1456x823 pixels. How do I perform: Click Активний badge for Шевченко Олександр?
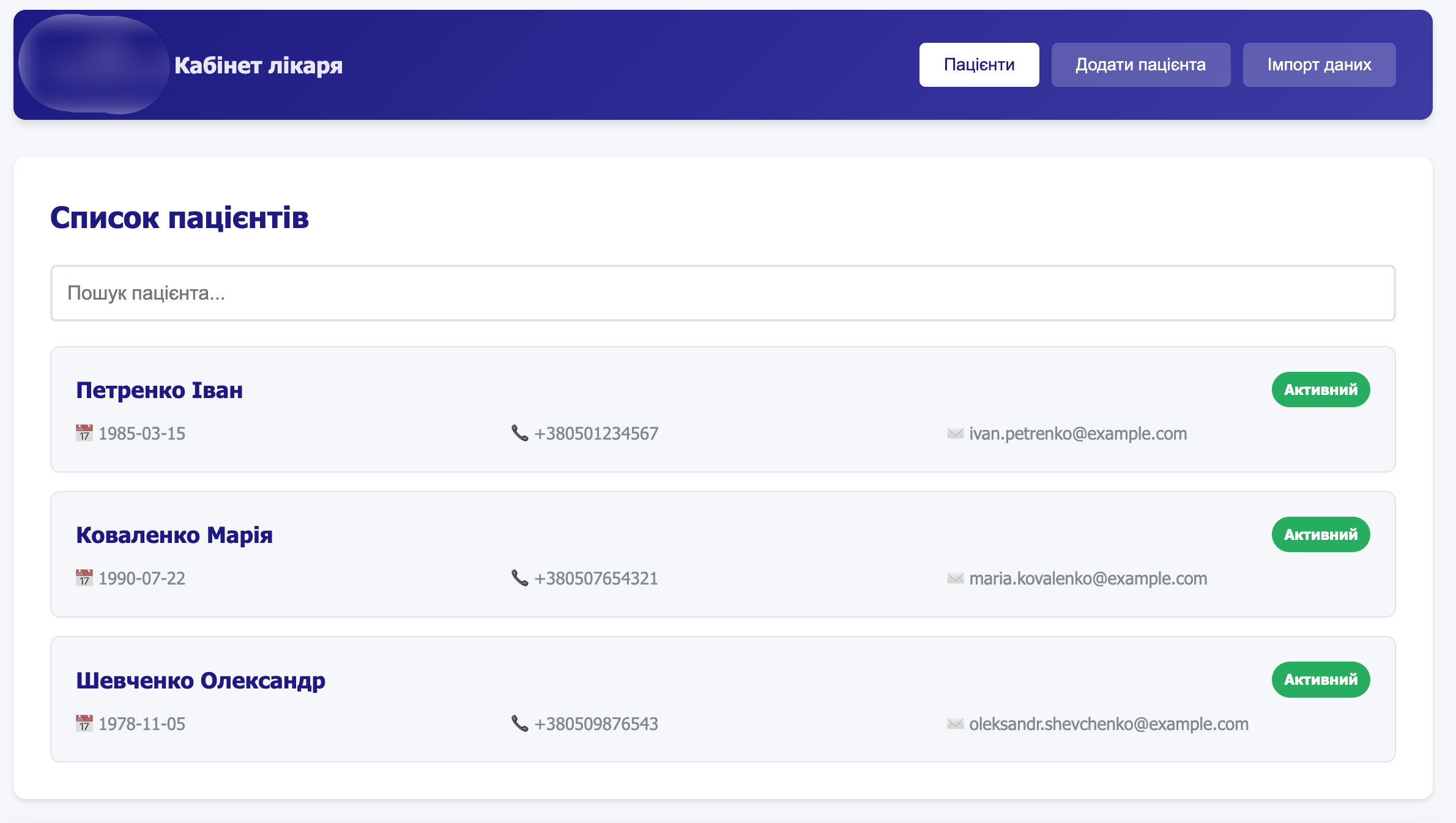tap(1320, 679)
